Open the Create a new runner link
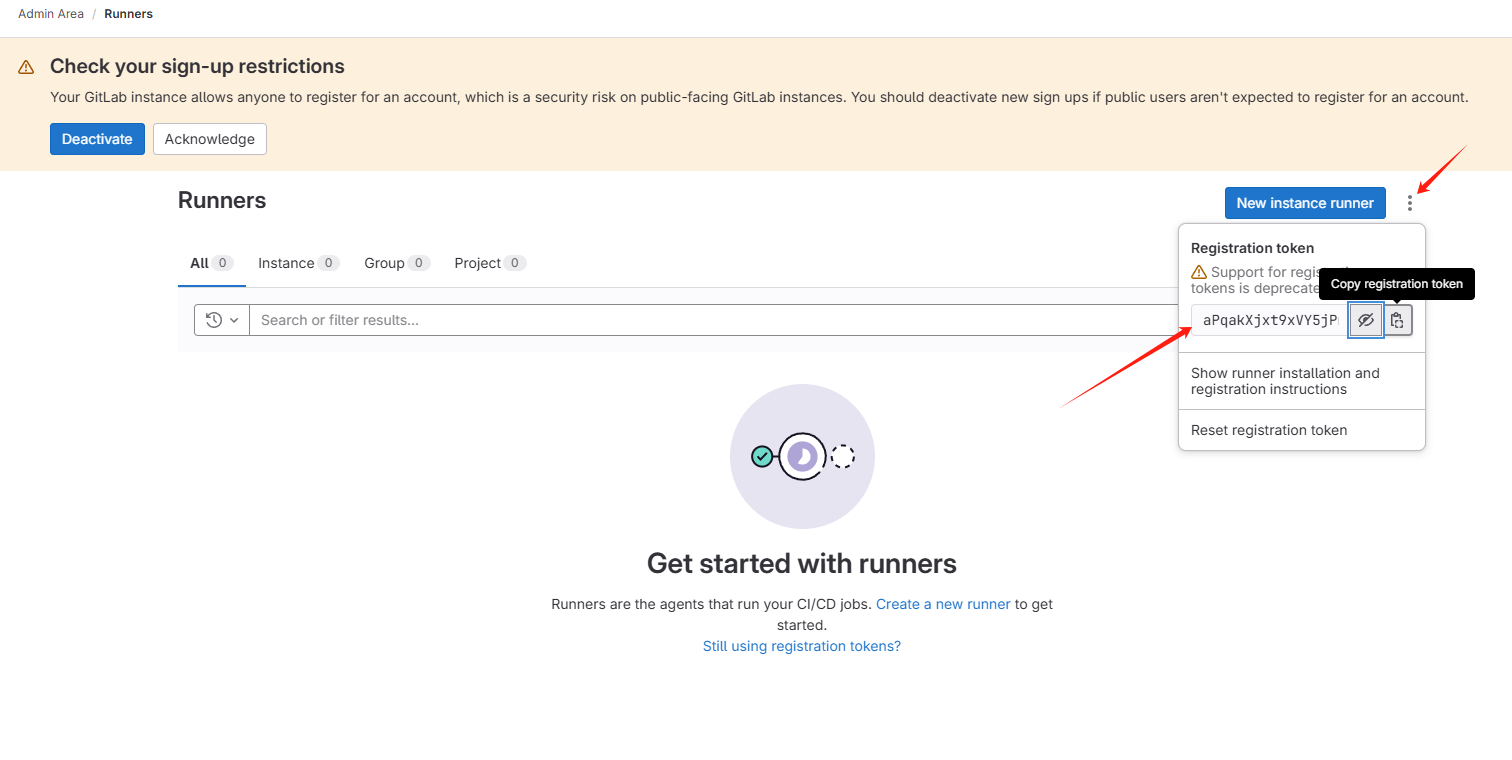Image resolution: width=1512 pixels, height=760 pixels. coord(943,604)
